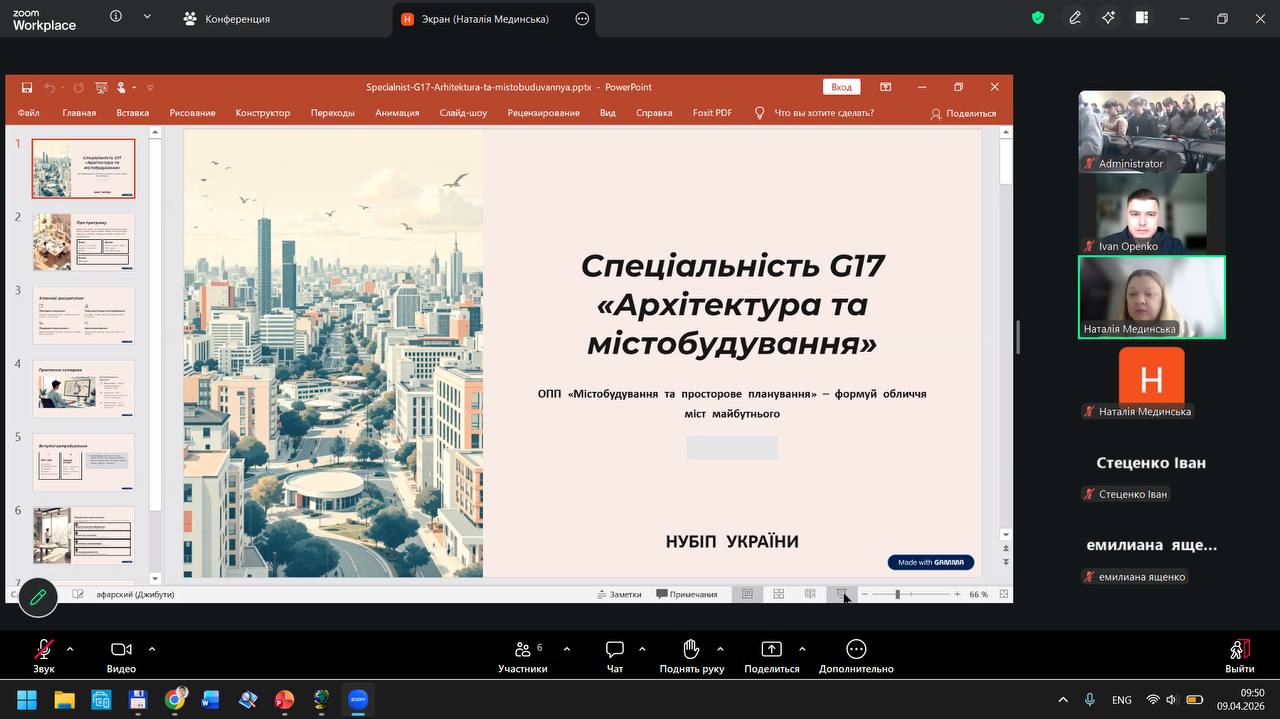1280x719 pixels.
Task: Open Zoom annotation pen tool in title bar
Action: pos(1075,18)
